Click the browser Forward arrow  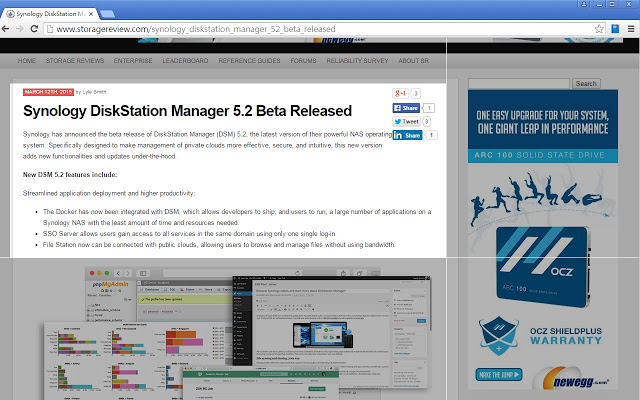coord(26,29)
